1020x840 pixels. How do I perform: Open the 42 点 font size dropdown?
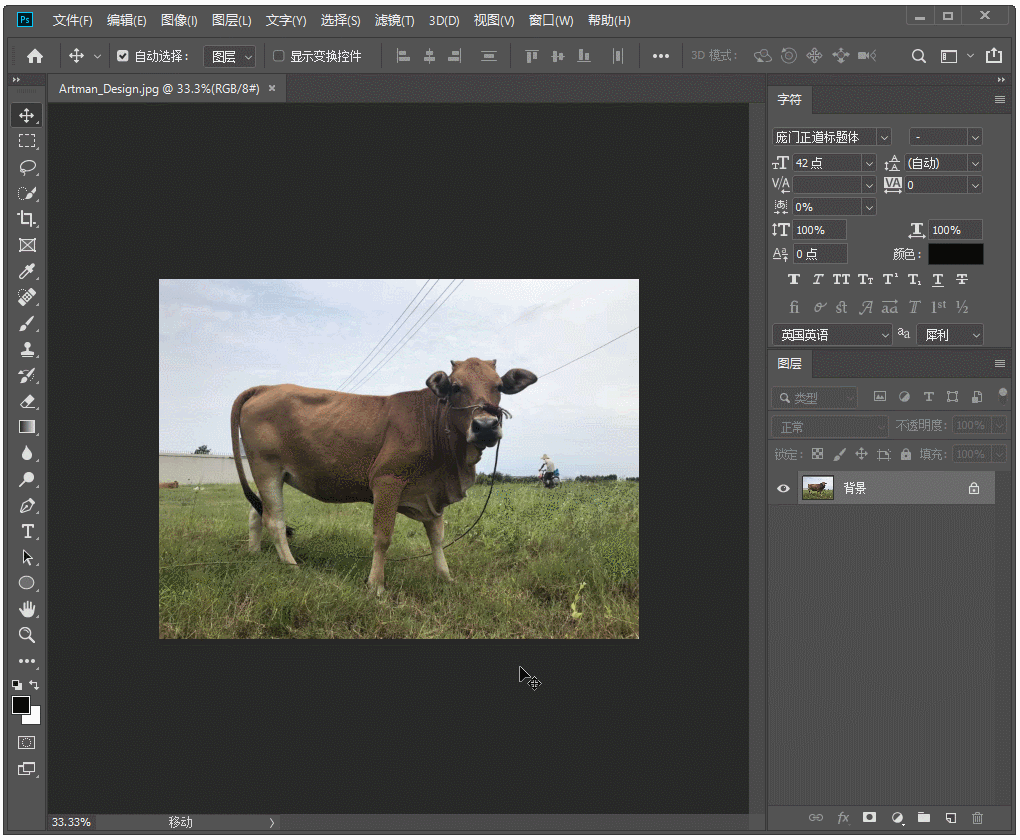868,163
